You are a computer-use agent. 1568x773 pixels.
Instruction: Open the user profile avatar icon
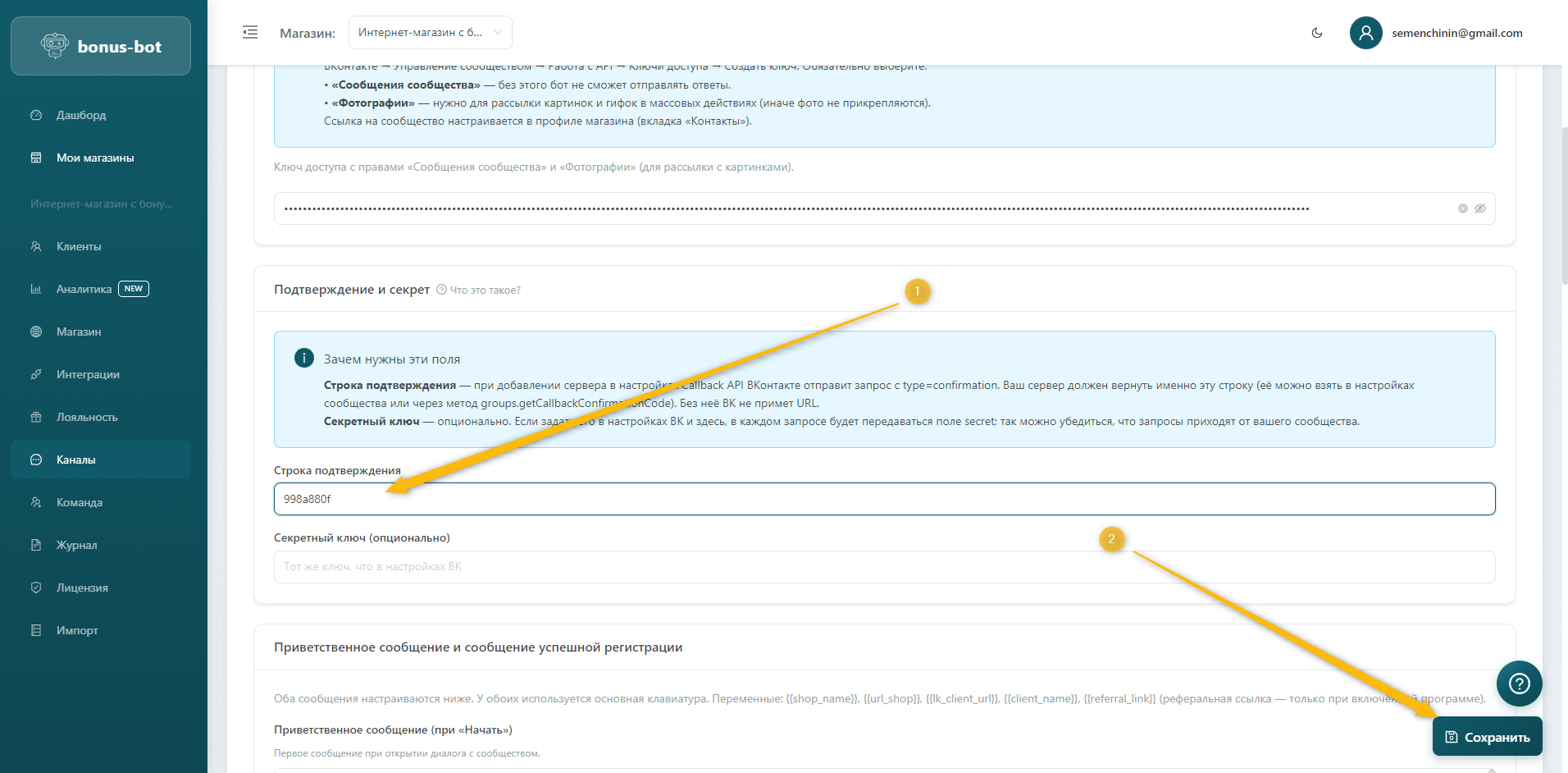tap(1365, 33)
